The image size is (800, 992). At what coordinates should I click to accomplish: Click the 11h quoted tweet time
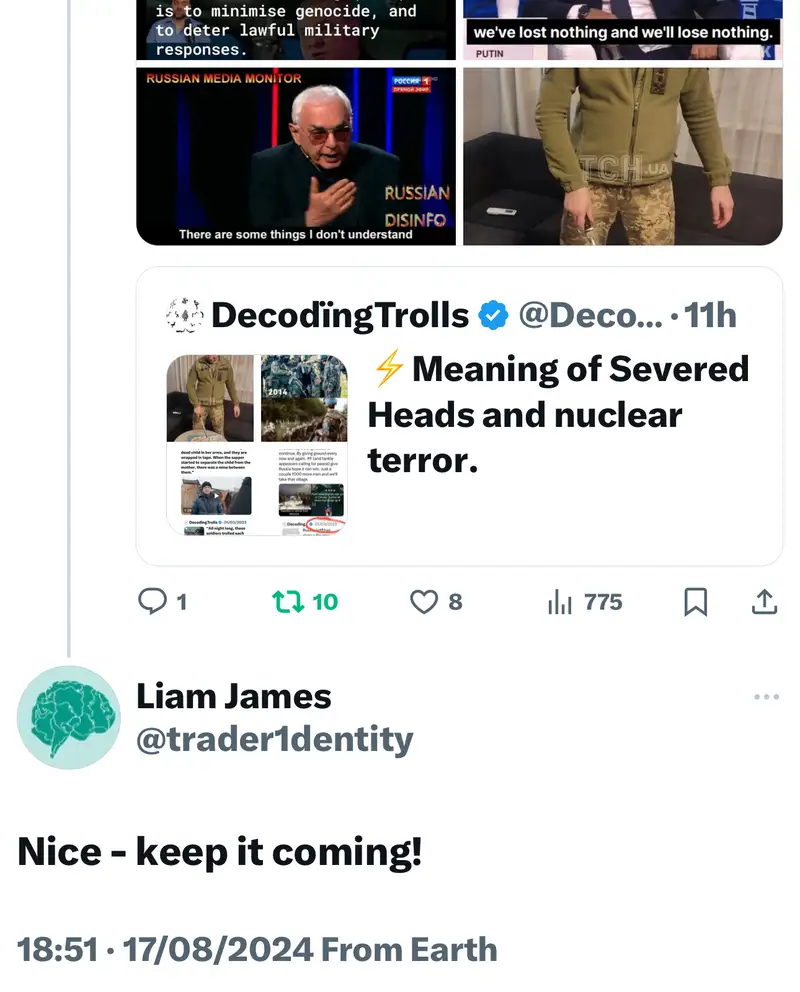(x=710, y=316)
